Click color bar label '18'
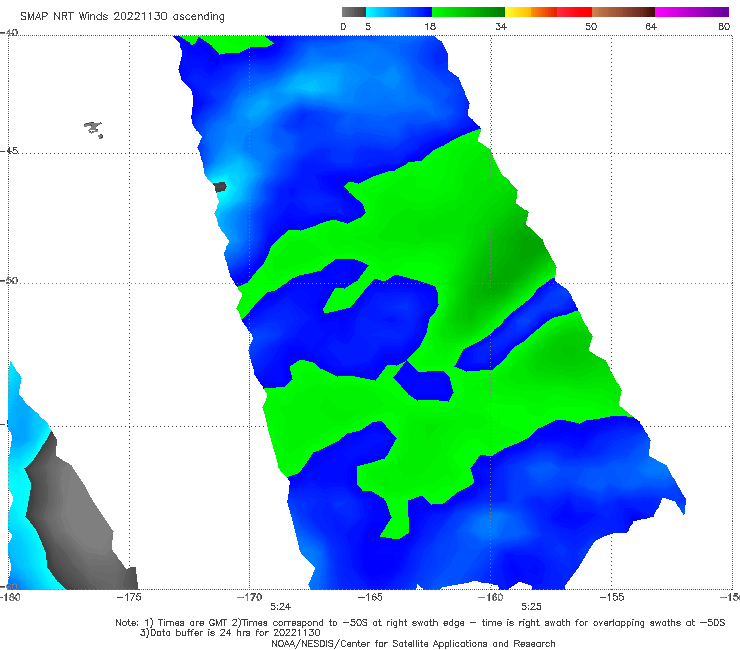This screenshot has width=740, height=650. tap(430, 26)
